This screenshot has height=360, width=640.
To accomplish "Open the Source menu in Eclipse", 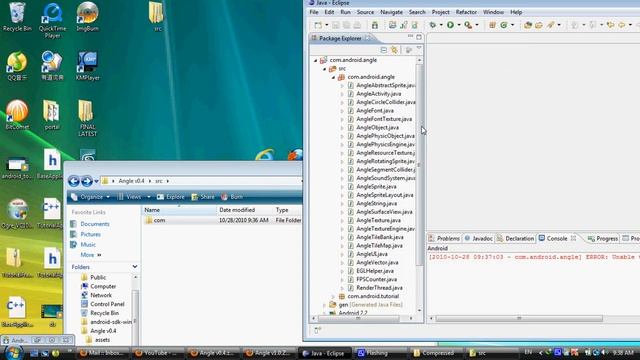I will [365, 12].
